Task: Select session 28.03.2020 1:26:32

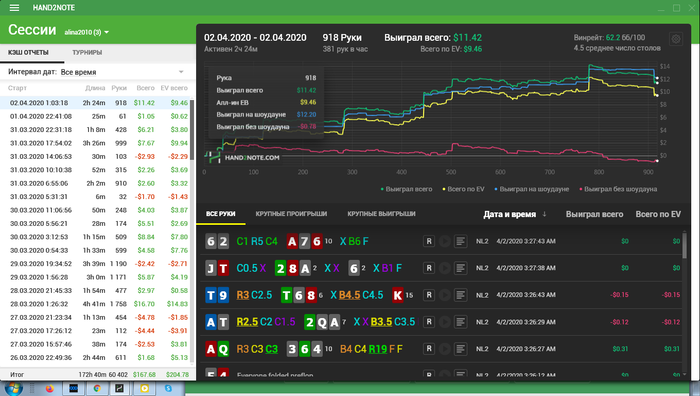Action: 95,304
